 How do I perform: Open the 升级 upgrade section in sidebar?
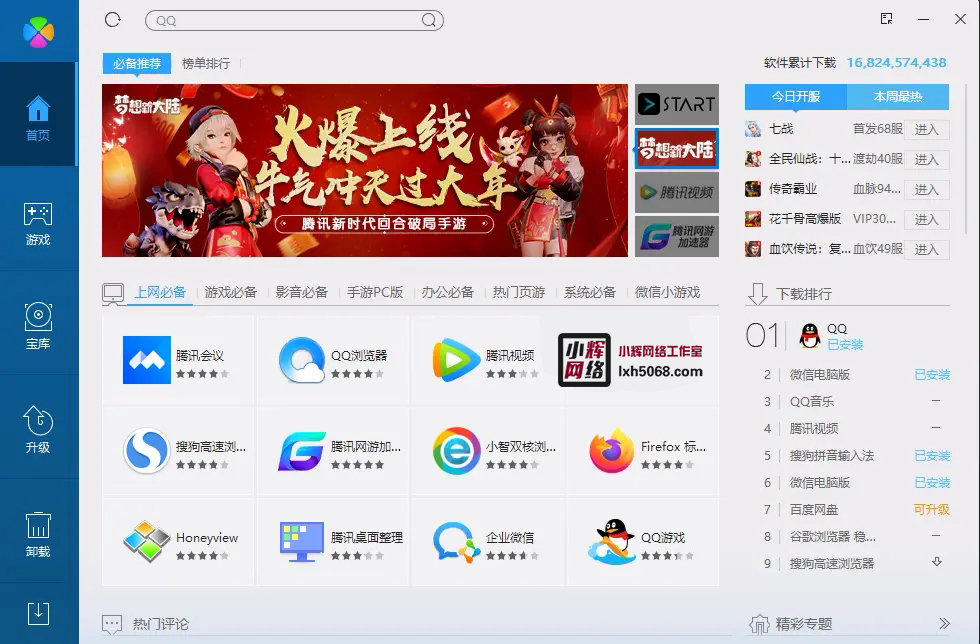[38, 430]
